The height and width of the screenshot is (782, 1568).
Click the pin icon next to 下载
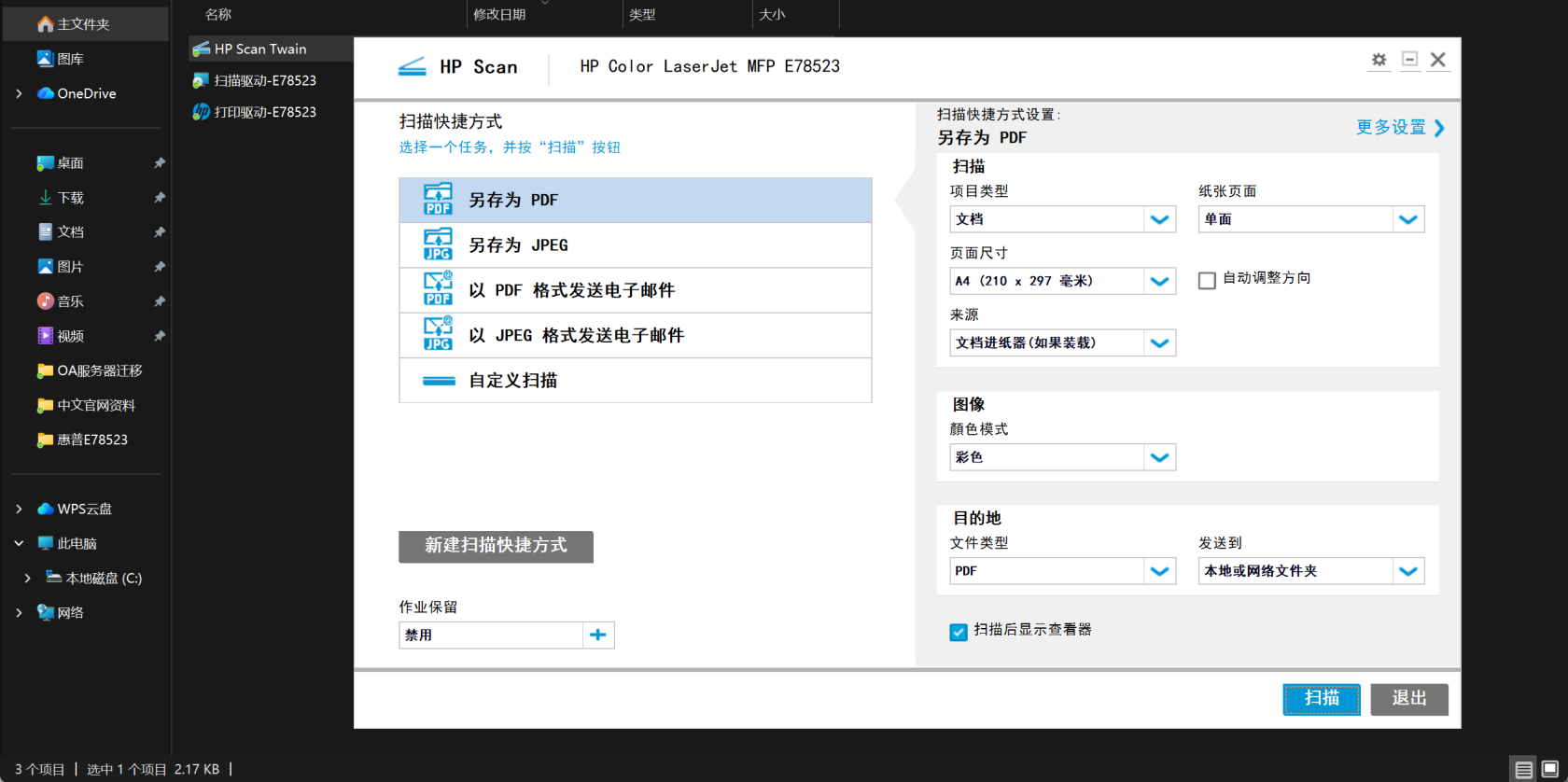(x=160, y=198)
